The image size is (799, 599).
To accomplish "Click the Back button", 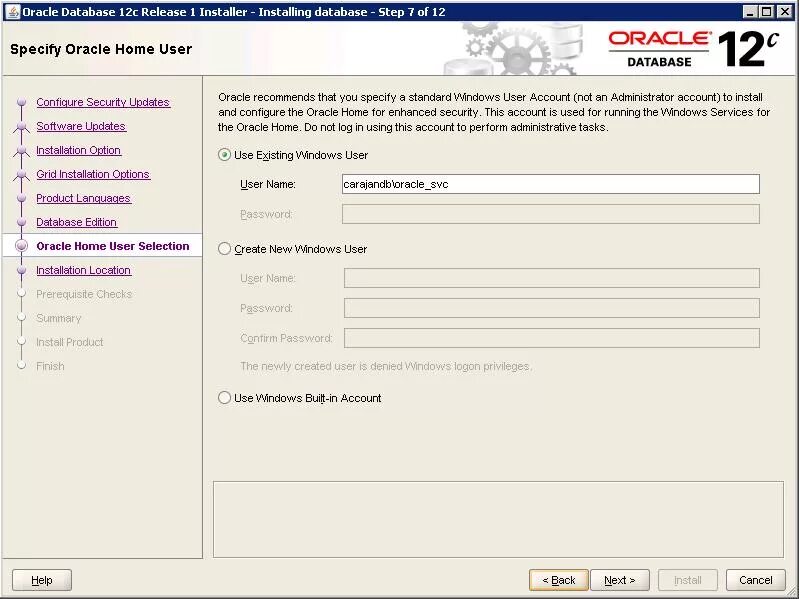I will pos(558,580).
